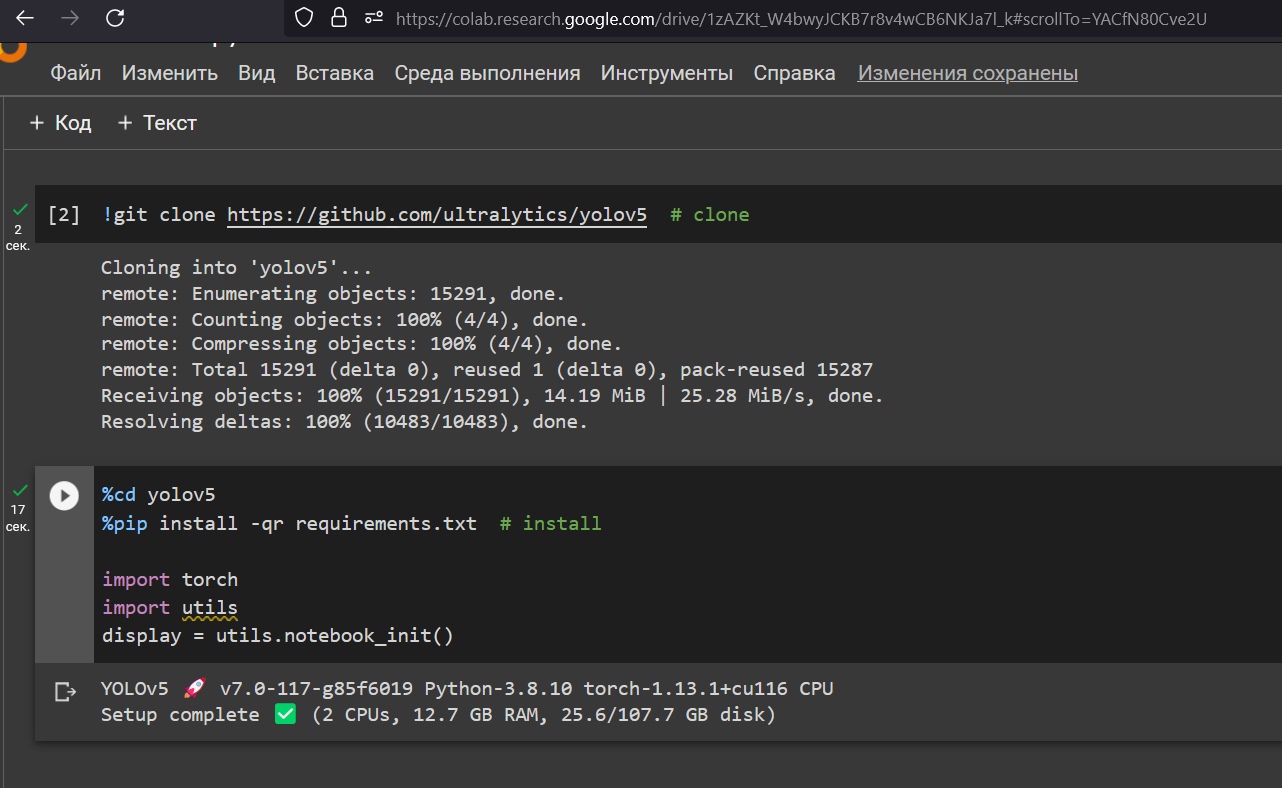1282x788 pixels.
Task: Click the 'import torch' code line
Action: click(x=170, y=580)
